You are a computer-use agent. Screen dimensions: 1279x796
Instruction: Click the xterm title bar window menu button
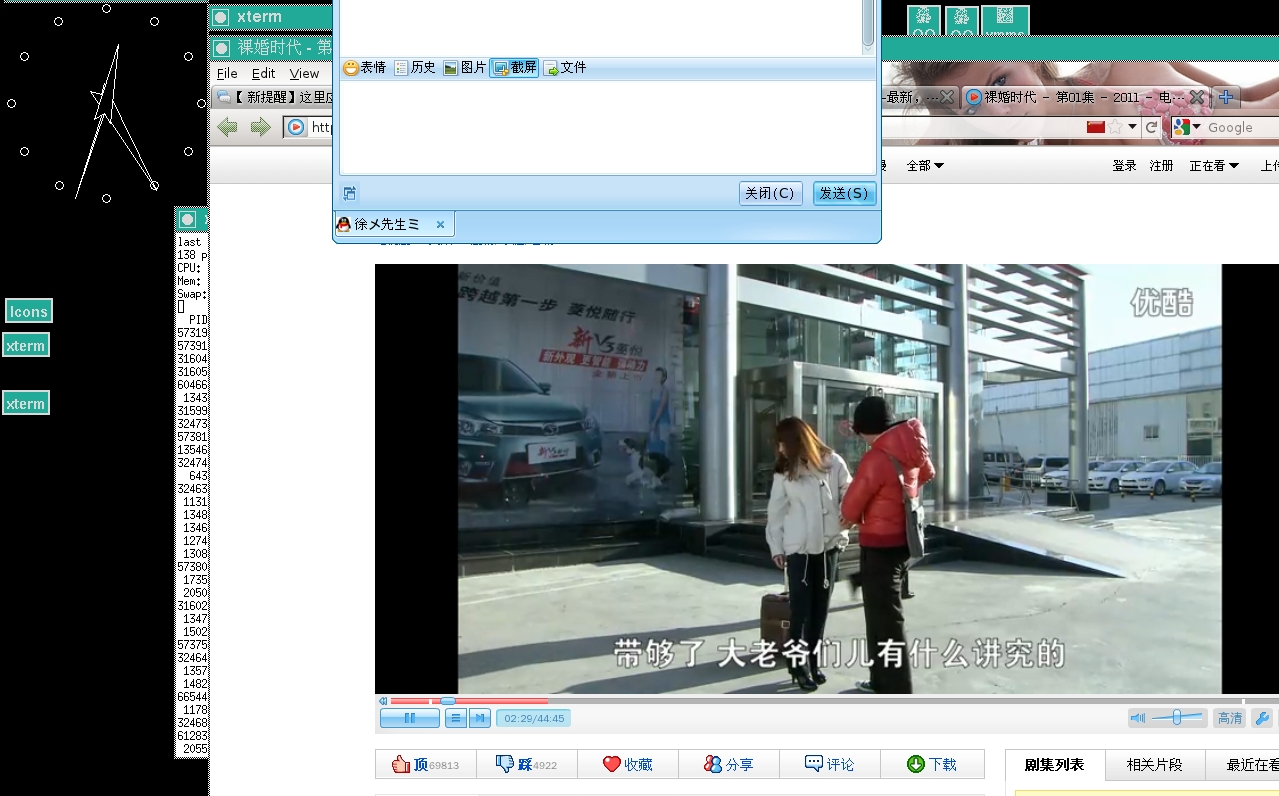tap(220, 17)
